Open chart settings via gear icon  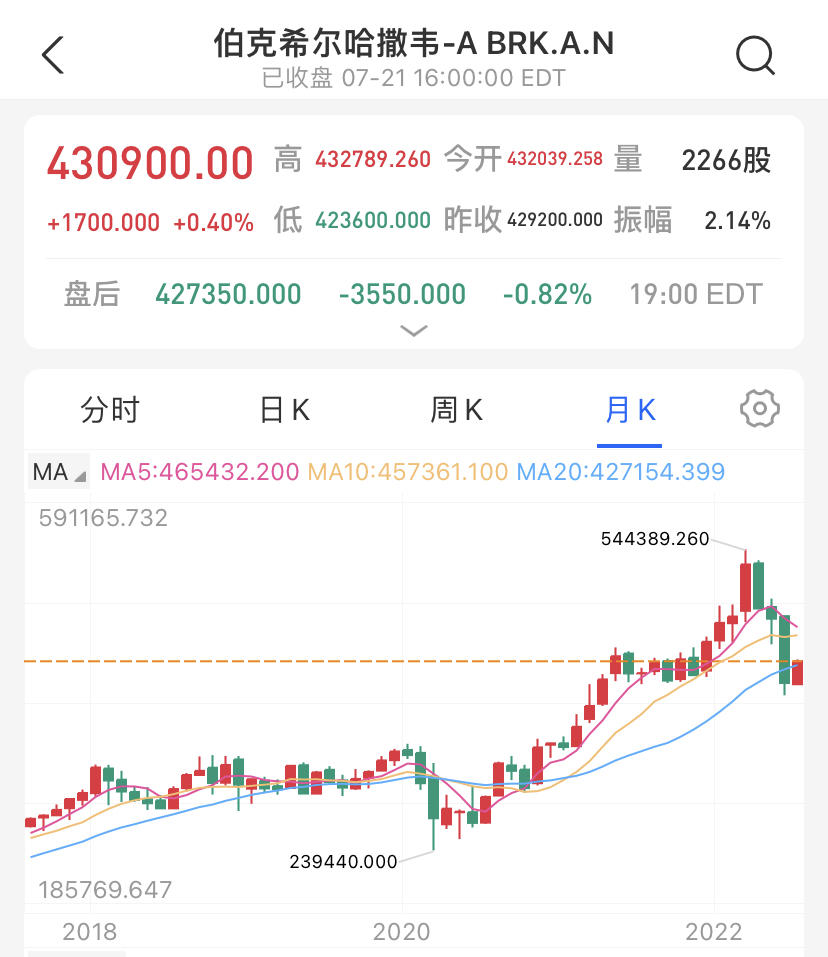(x=760, y=409)
